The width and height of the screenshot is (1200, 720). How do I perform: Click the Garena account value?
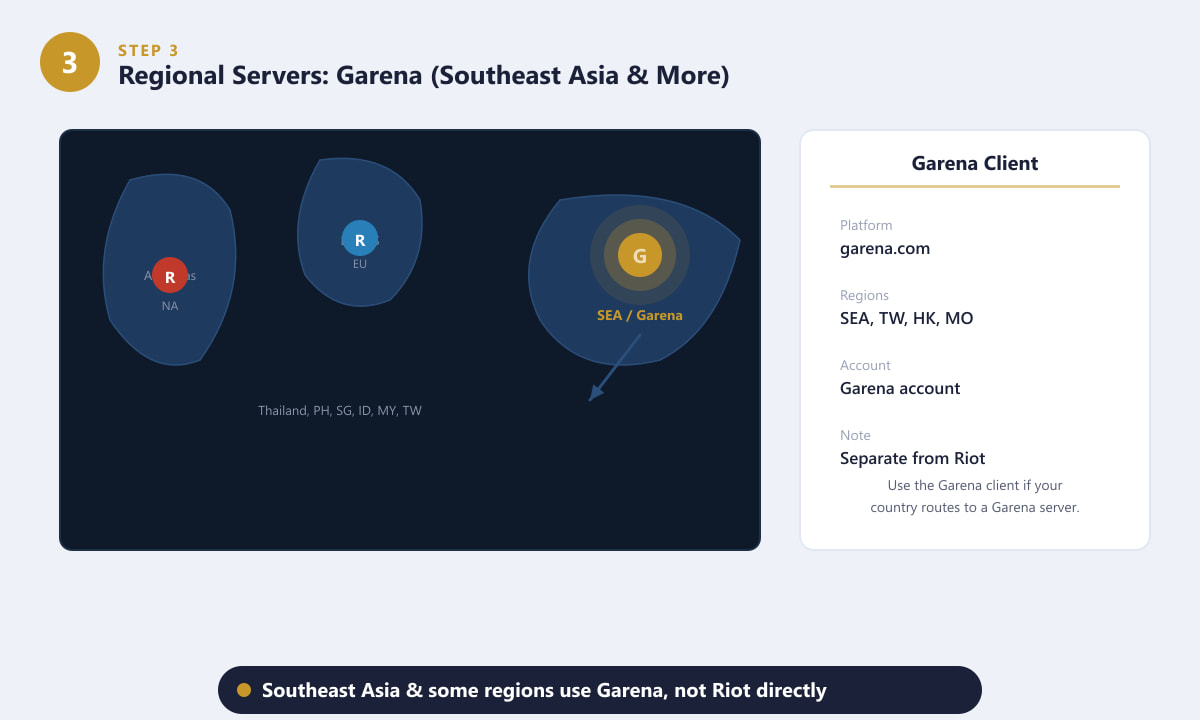[x=900, y=388]
